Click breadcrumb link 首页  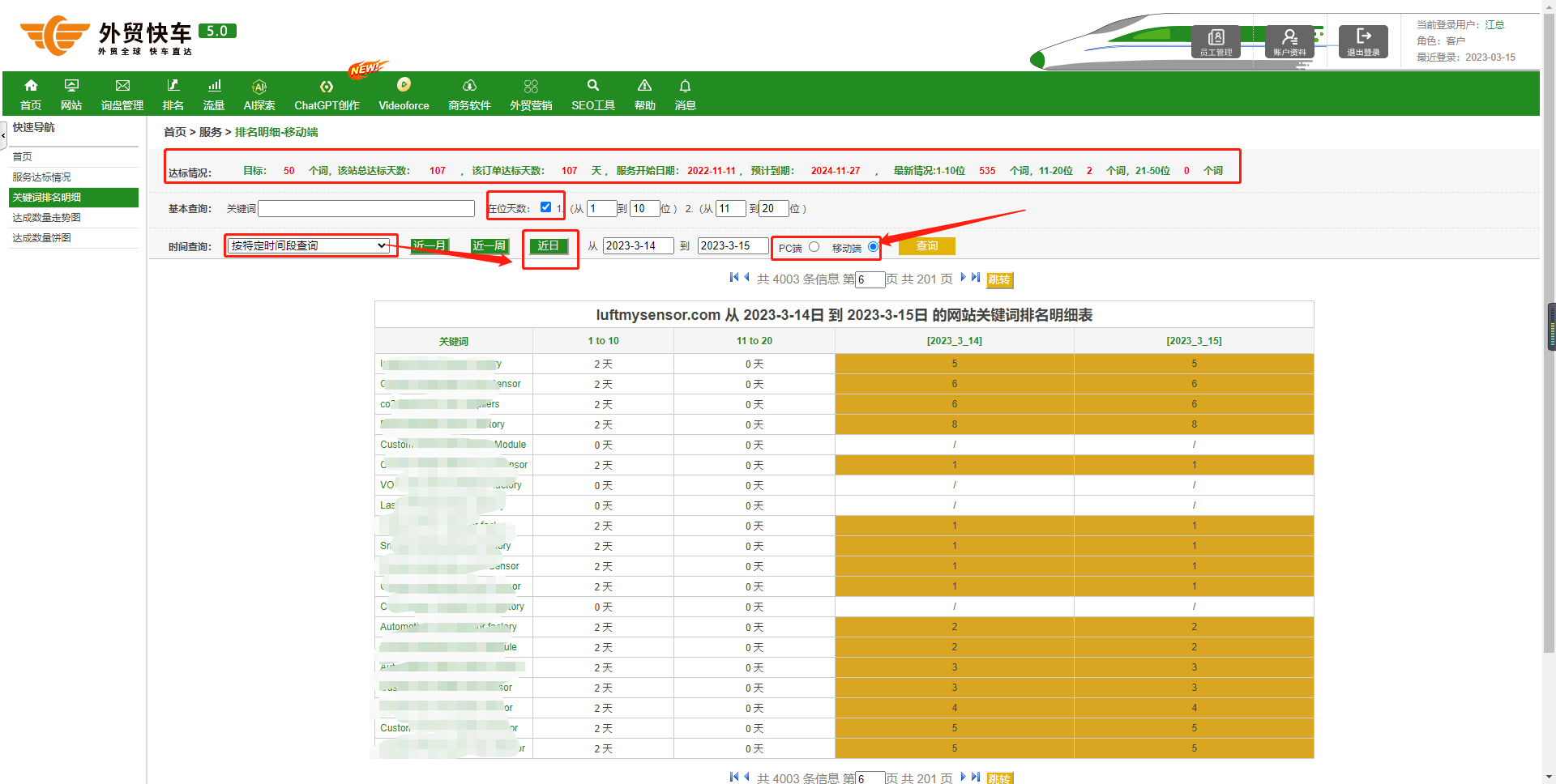click(175, 132)
